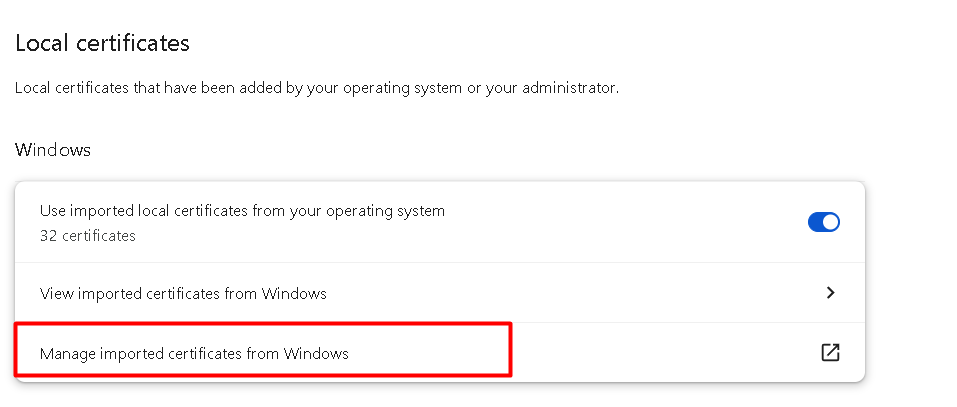The width and height of the screenshot is (957, 407).
Task: Open the external link icon for Manage certificates
Action: (x=830, y=352)
